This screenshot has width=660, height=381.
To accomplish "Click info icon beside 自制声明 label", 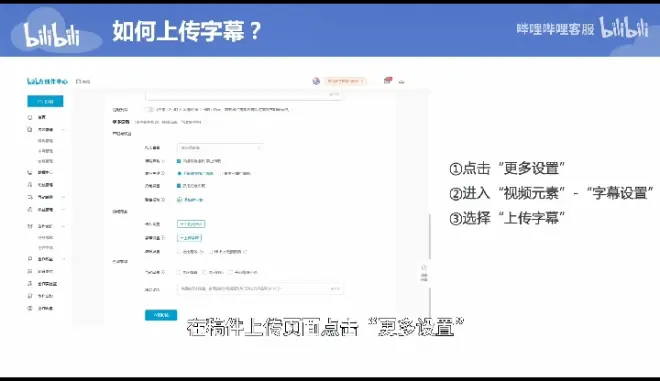I will click(163, 161).
